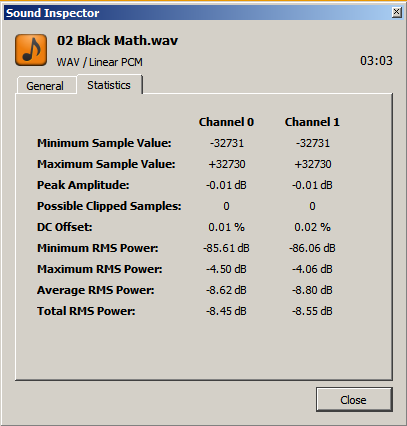Click the Possible Clipped Samples label
This screenshot has width=407, height=426.
coord(109,206)
